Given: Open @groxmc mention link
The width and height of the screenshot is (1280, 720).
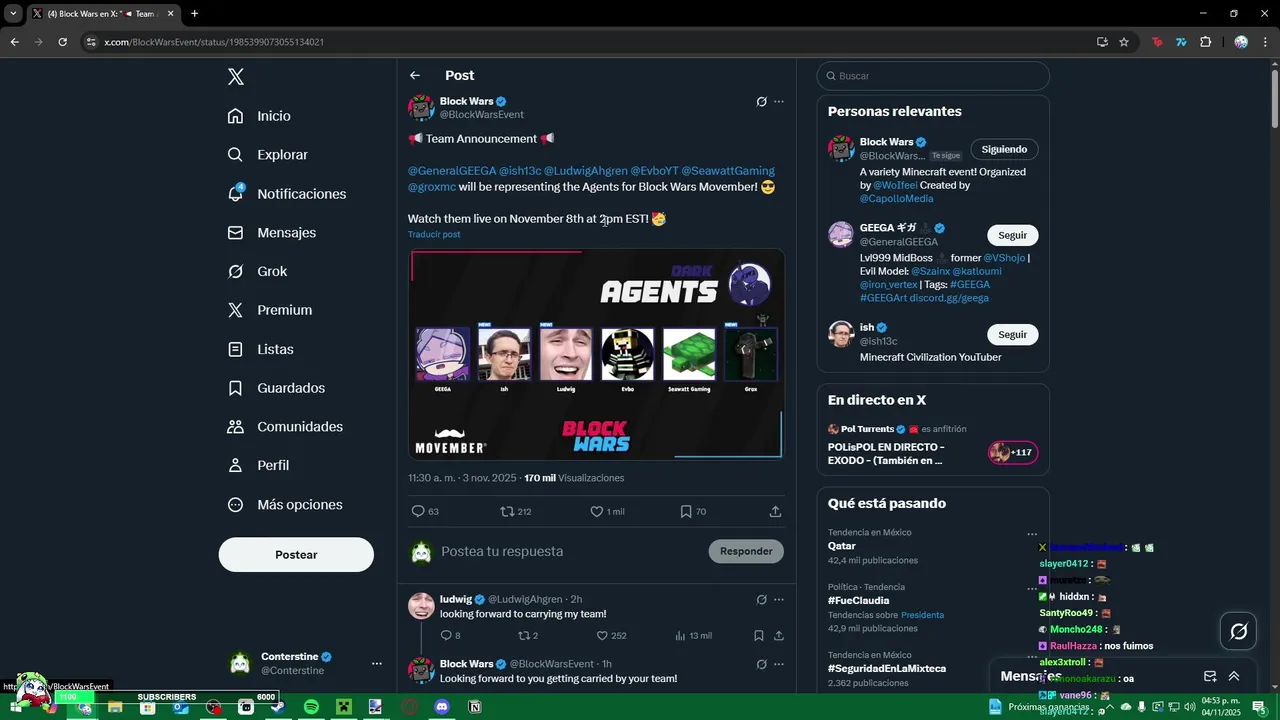Looking at the screenshot, I should [432, 187].
